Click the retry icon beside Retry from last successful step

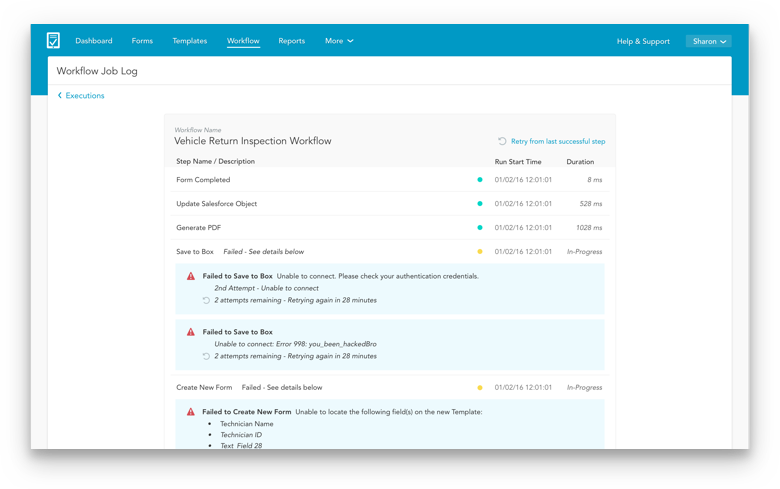(x=502, y=141)
